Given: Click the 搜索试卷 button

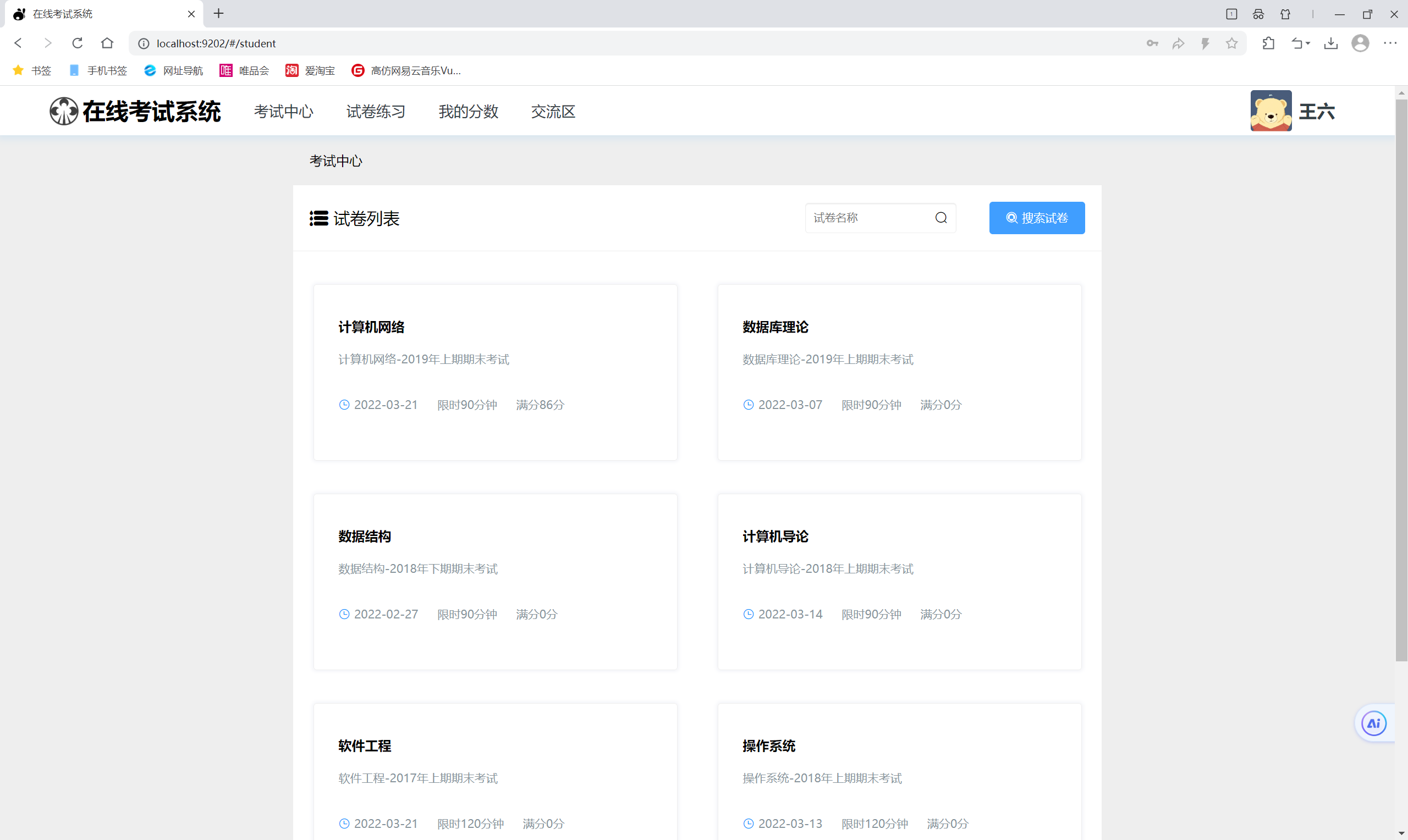Looking at the screenshot, I should coord(1036,218).
